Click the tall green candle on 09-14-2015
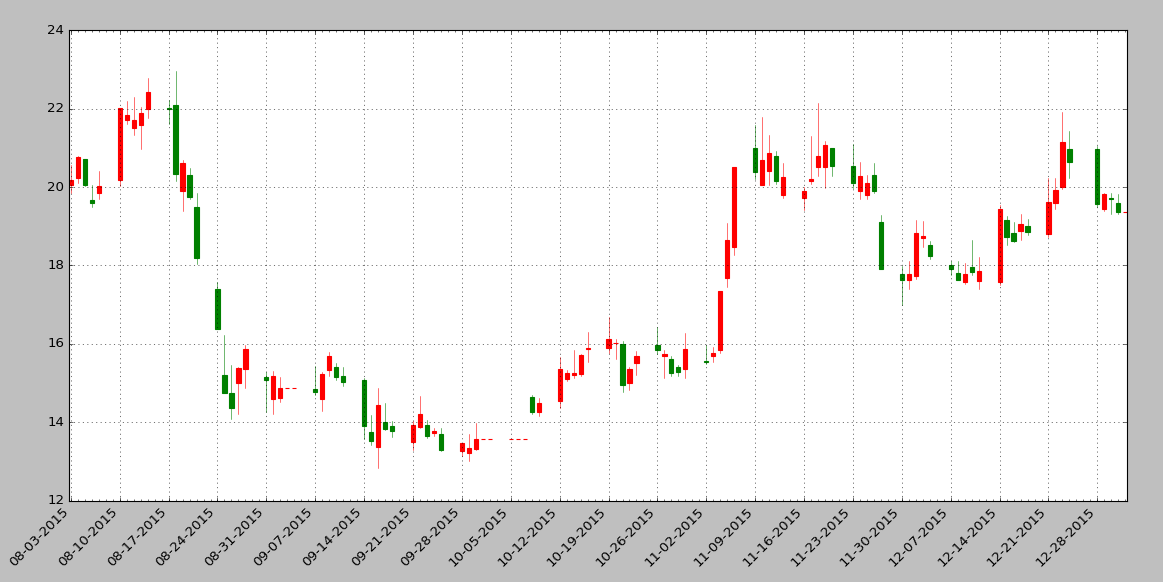The height and width of the screenshot is (582, 1163). (364, 403)
